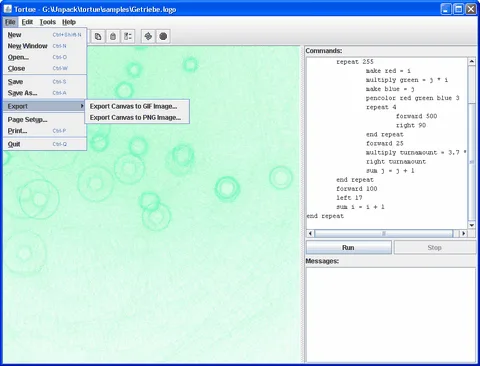Click the Run button
The height and width of the screenshot is (366, 480).
[x=349, y=248]
